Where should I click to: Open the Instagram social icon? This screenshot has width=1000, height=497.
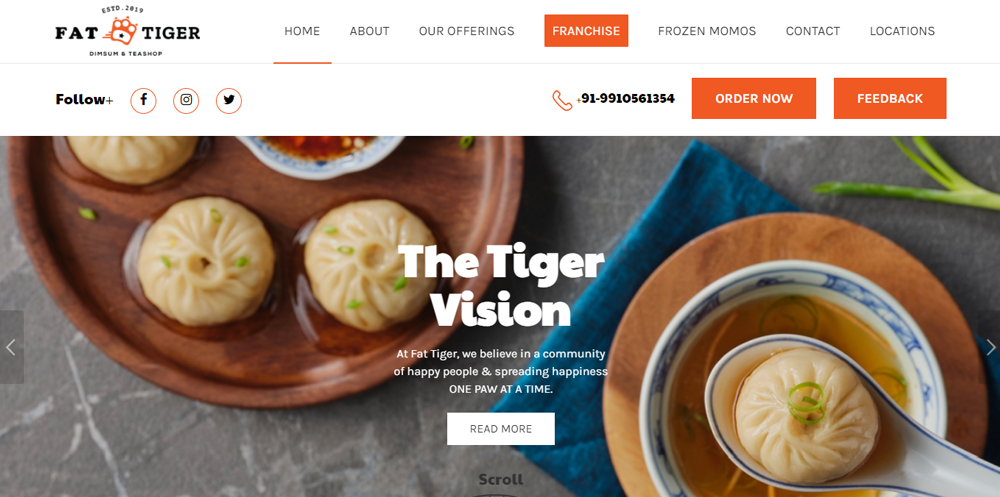tap(186, 100)
